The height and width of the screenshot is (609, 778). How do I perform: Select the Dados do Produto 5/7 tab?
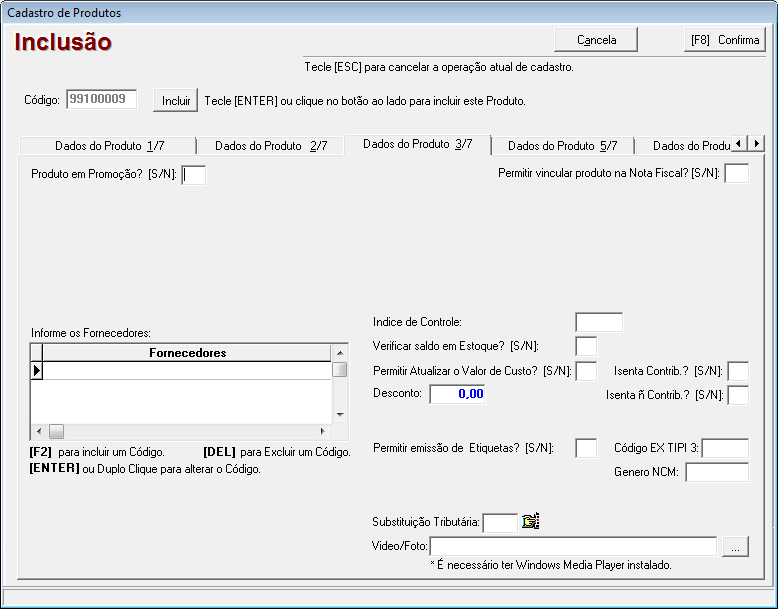(x=562, y=146)
